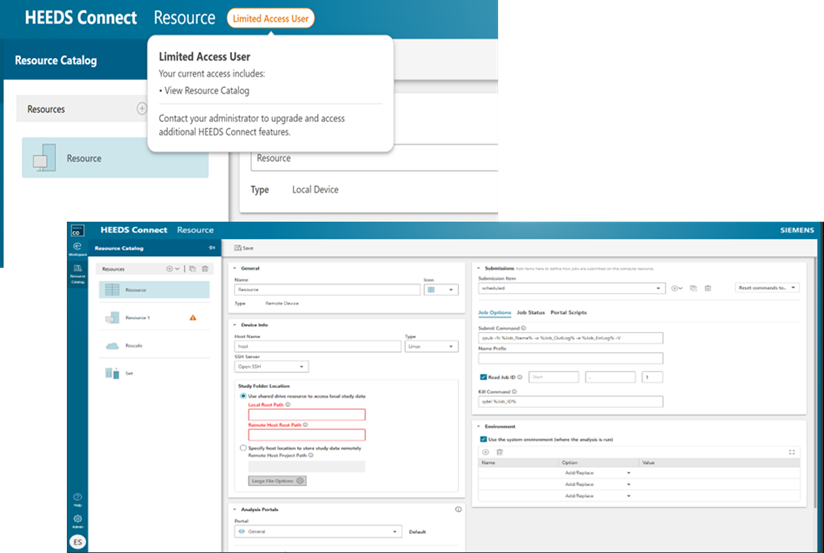Delete the submission item with the trash icon
The width and height of the screenshot is (824, 553).
click(x=708, y=288)
